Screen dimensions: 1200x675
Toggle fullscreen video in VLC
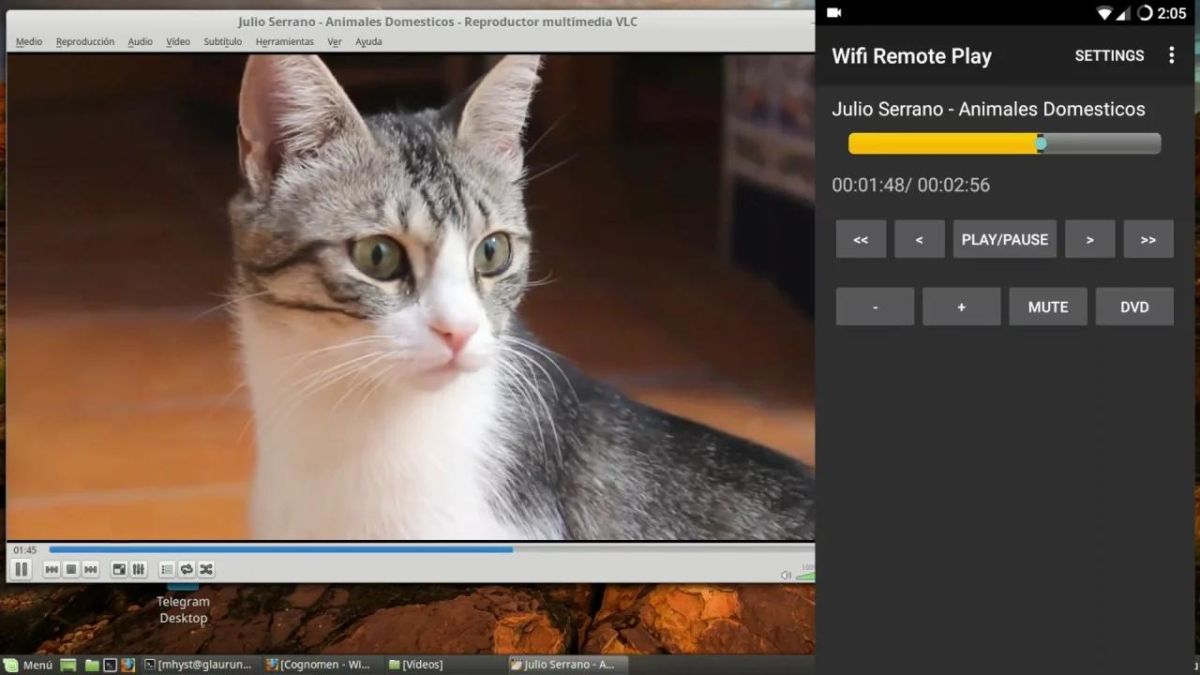coord(119,569)
